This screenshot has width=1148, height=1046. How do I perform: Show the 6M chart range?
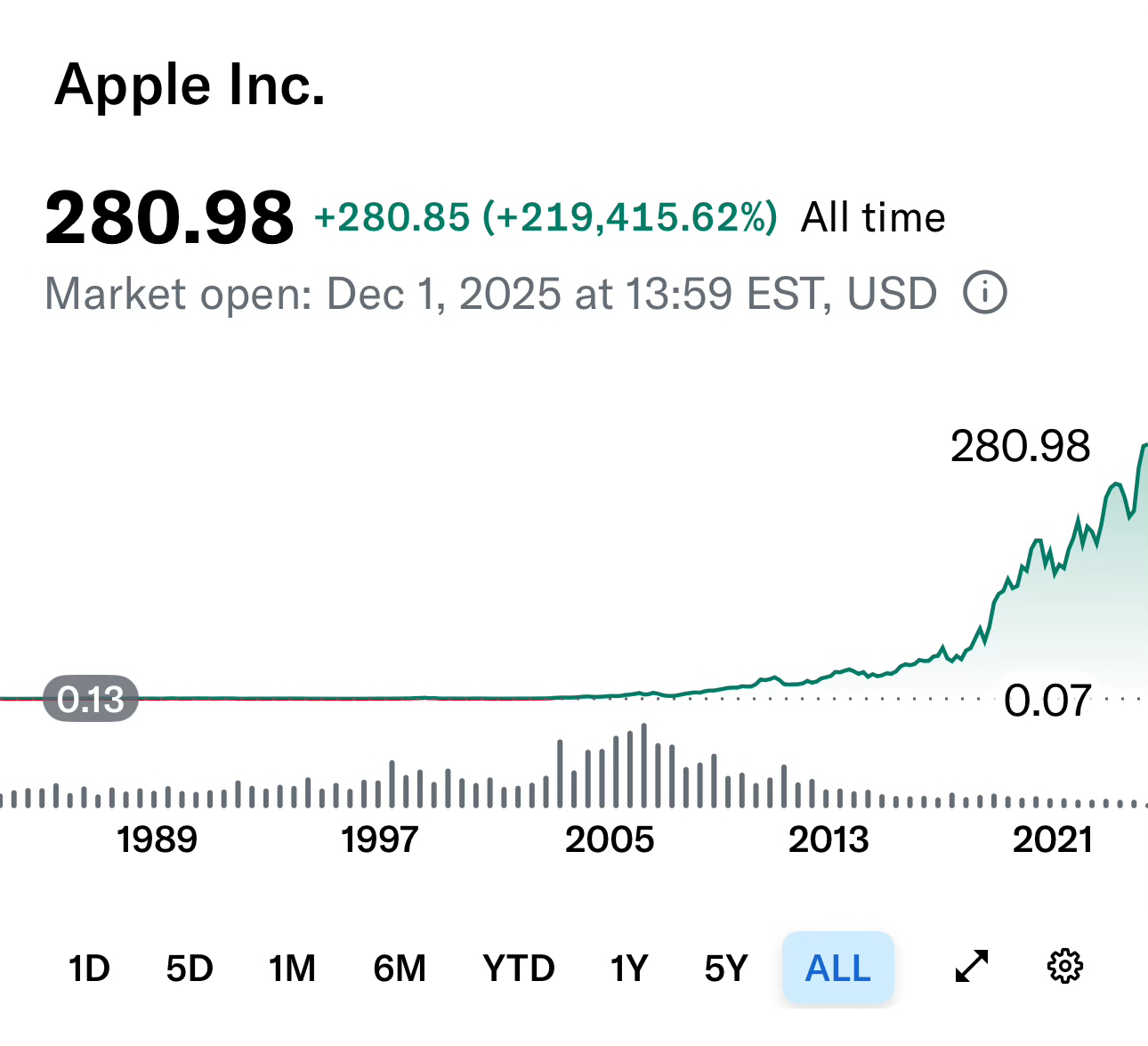[400, 969]
